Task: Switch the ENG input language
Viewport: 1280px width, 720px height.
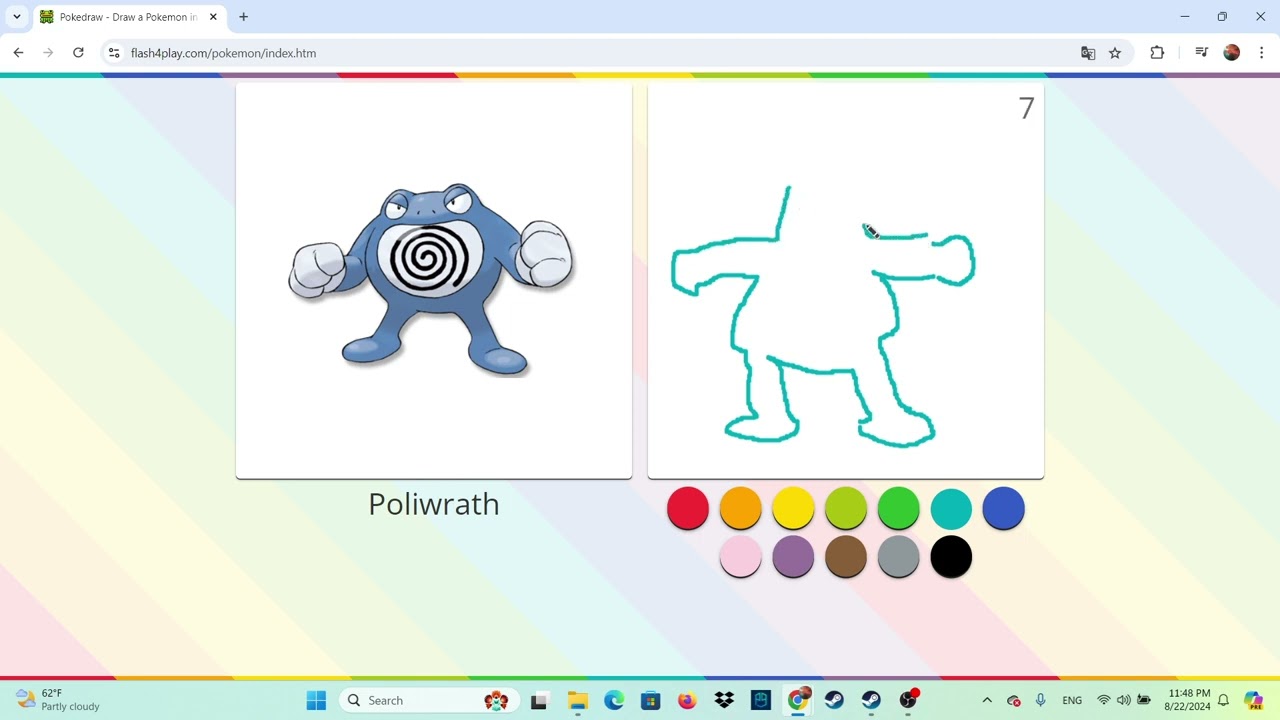Action: [x=1072, y=700]
